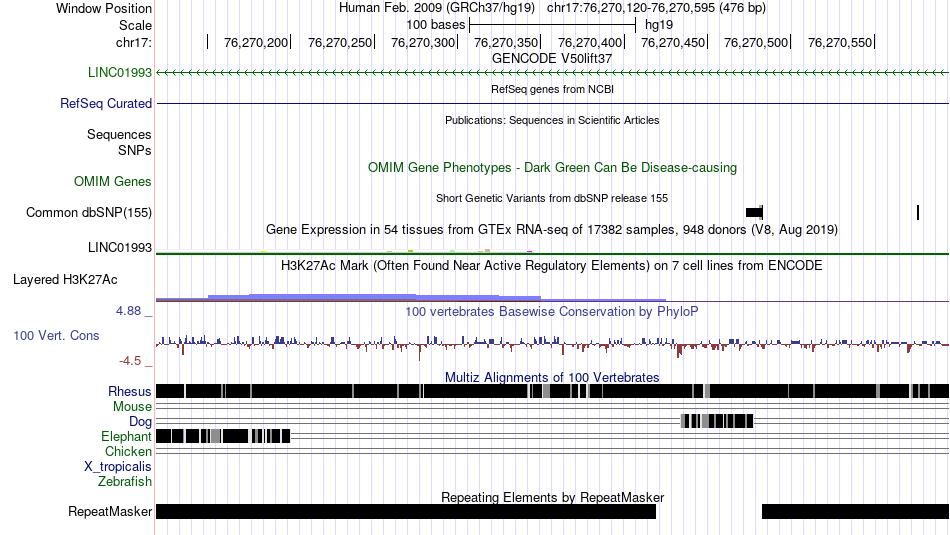The width and height of the screenshot is (950, 535).
Task: Click the RepeatMasker track label
Action: [110, 512]
